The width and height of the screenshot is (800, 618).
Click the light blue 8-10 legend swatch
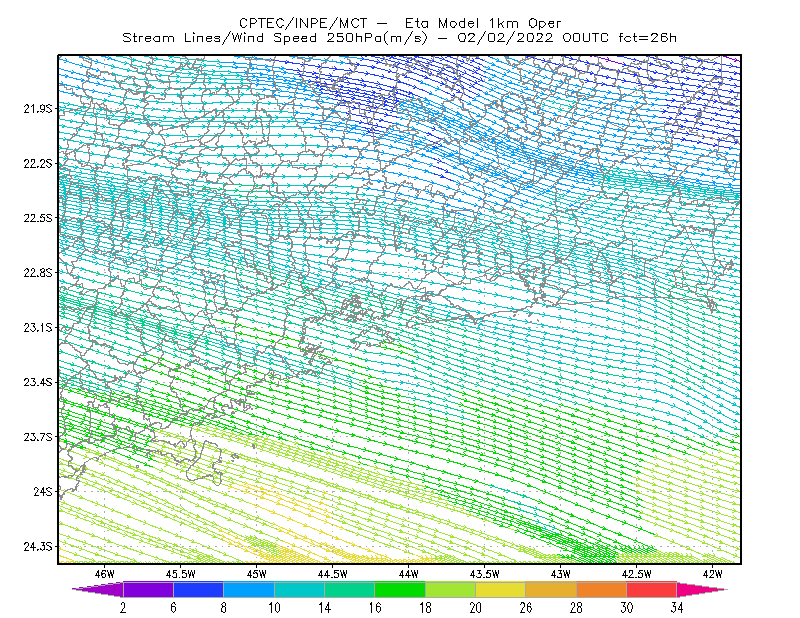click(x=249, y=589)
